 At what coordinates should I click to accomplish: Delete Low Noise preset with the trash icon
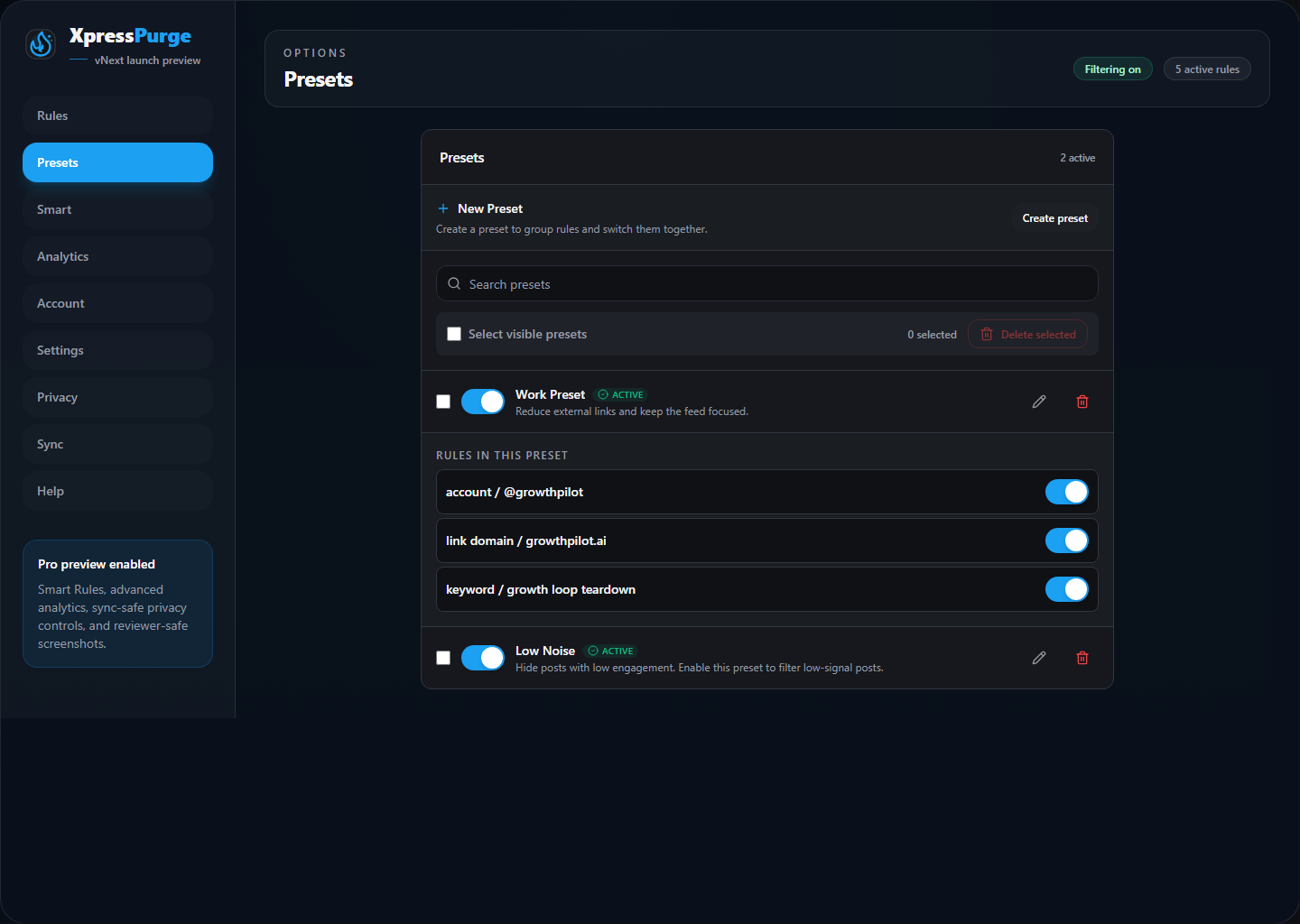[x=1082, y=658]
